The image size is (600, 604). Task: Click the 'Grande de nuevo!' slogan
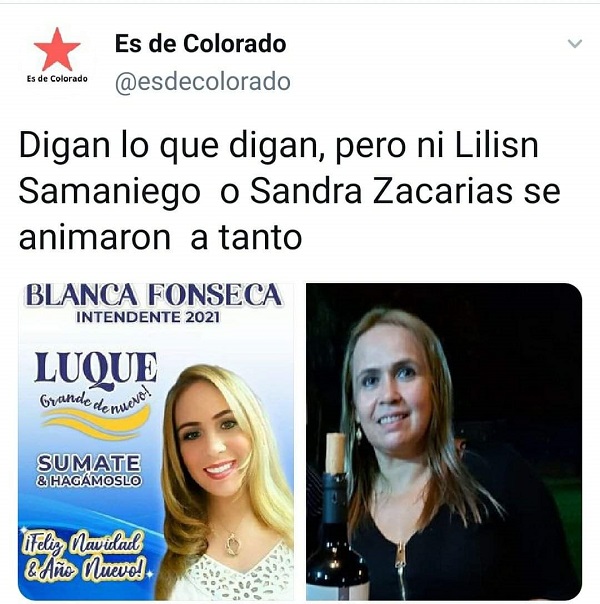(96, 400)
